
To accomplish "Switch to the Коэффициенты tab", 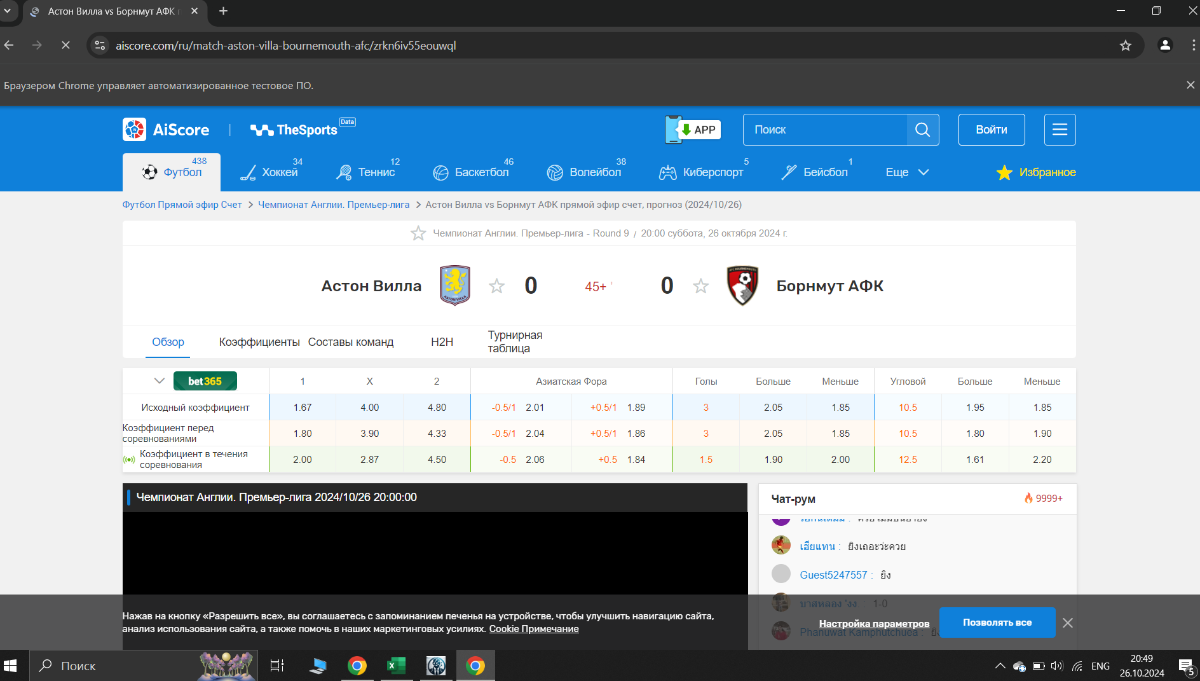I will 259,342.
